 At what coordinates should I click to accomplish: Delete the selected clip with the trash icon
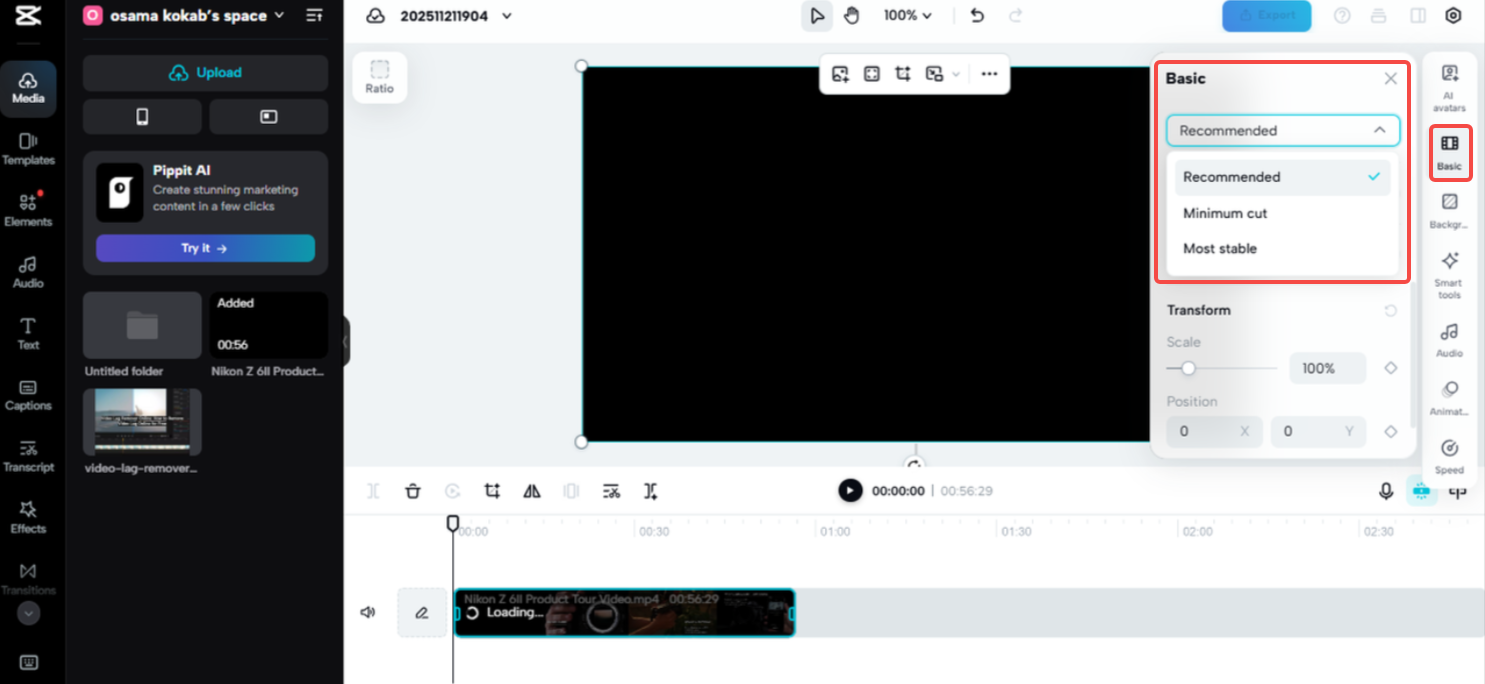tap(412, 491)
